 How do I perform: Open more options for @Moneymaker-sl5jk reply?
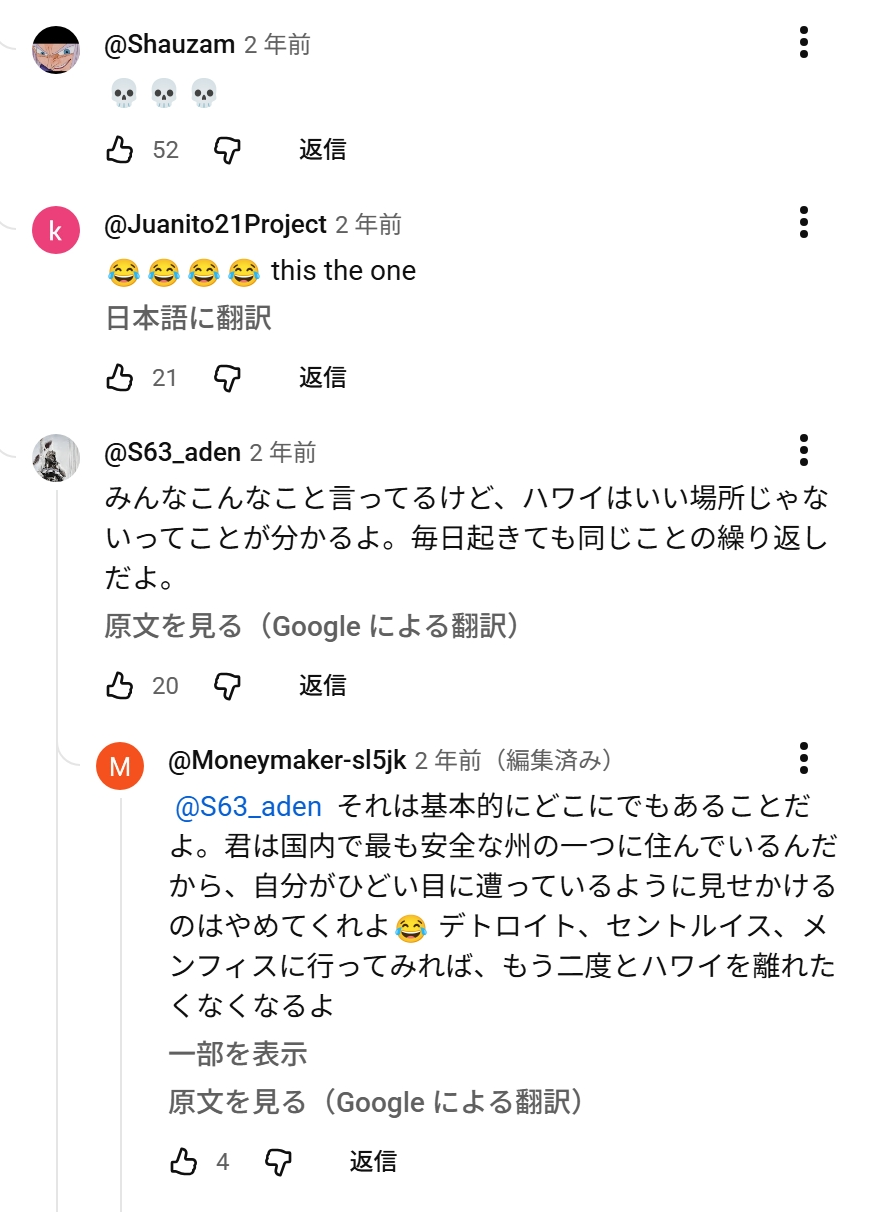click(x=803, y=759)
